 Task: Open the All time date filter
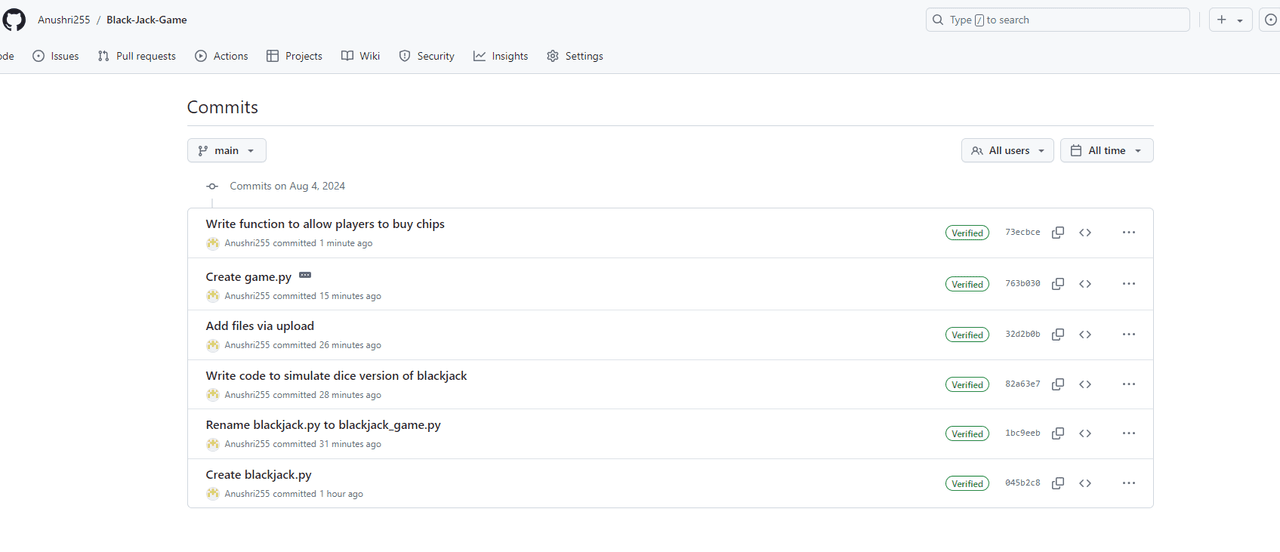(1106, 151)
